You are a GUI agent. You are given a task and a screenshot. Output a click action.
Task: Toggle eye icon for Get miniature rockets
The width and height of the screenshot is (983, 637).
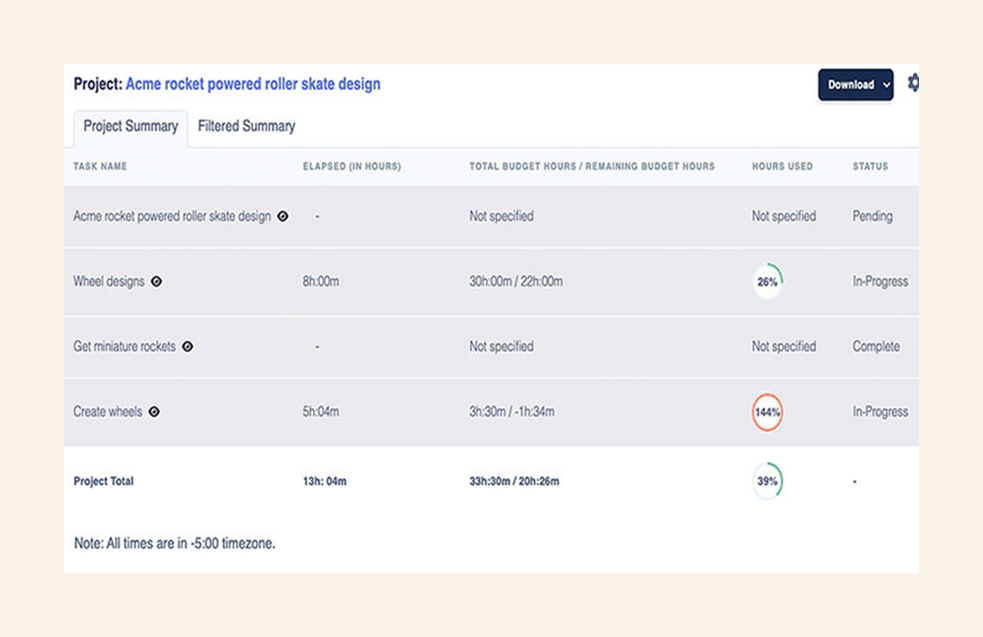click(x=187, y=347)
